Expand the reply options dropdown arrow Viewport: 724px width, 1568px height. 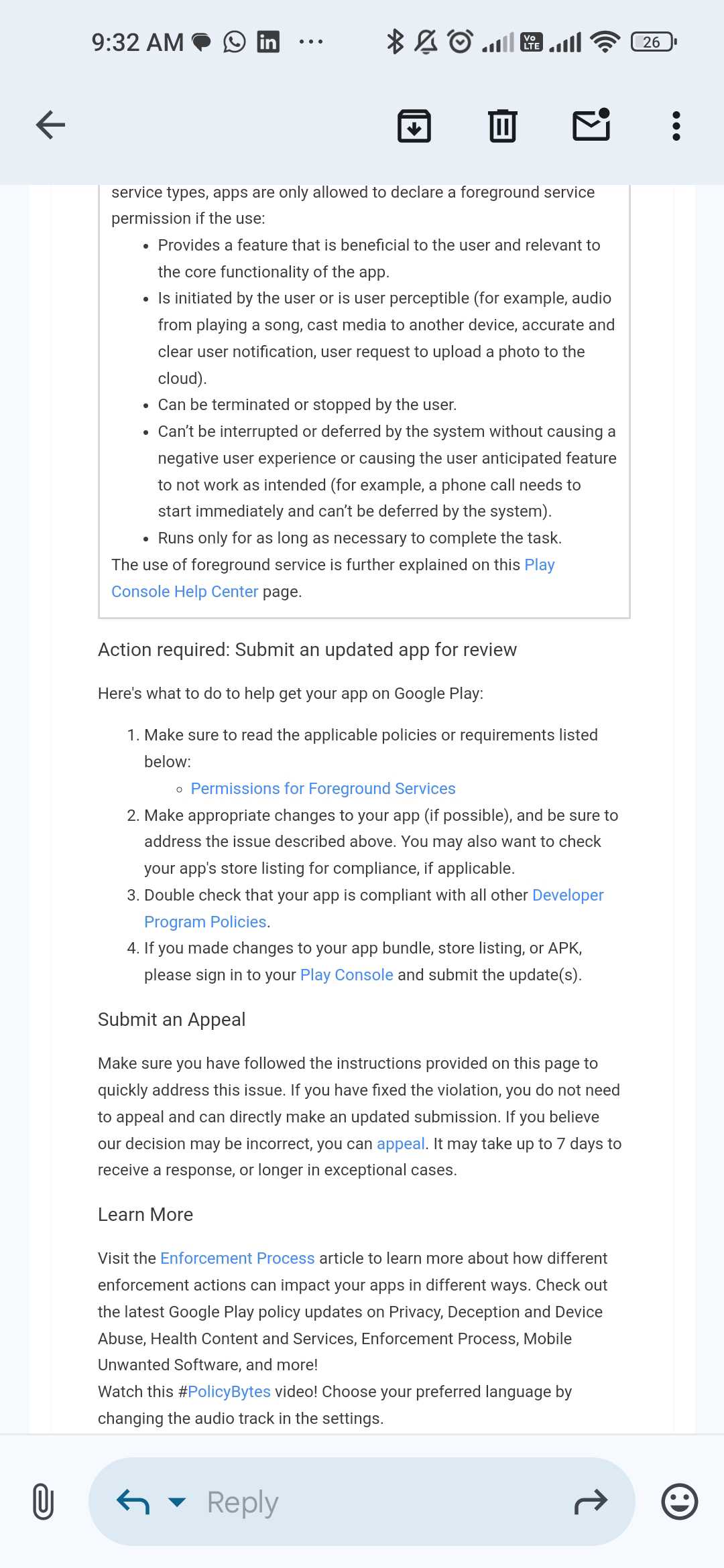[177, 1502]
